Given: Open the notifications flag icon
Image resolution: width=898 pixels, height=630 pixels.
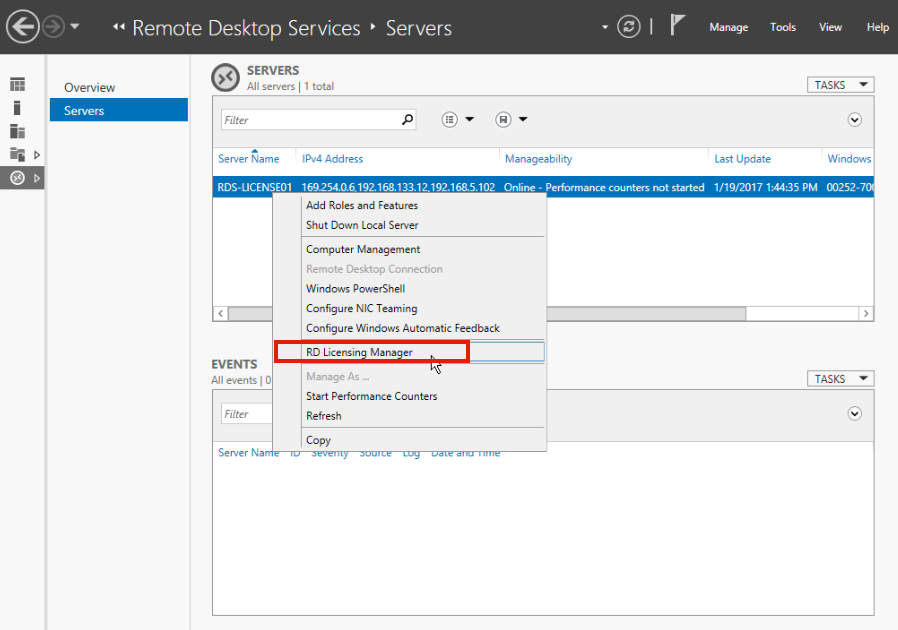Looking at the screenshot, I should coord(677,26).
